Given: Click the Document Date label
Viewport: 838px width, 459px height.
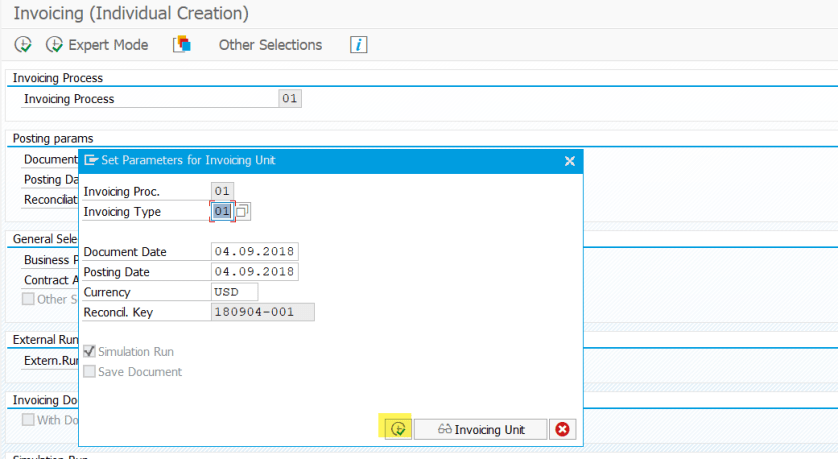Looking at the screenshot, I should [125, 252].
